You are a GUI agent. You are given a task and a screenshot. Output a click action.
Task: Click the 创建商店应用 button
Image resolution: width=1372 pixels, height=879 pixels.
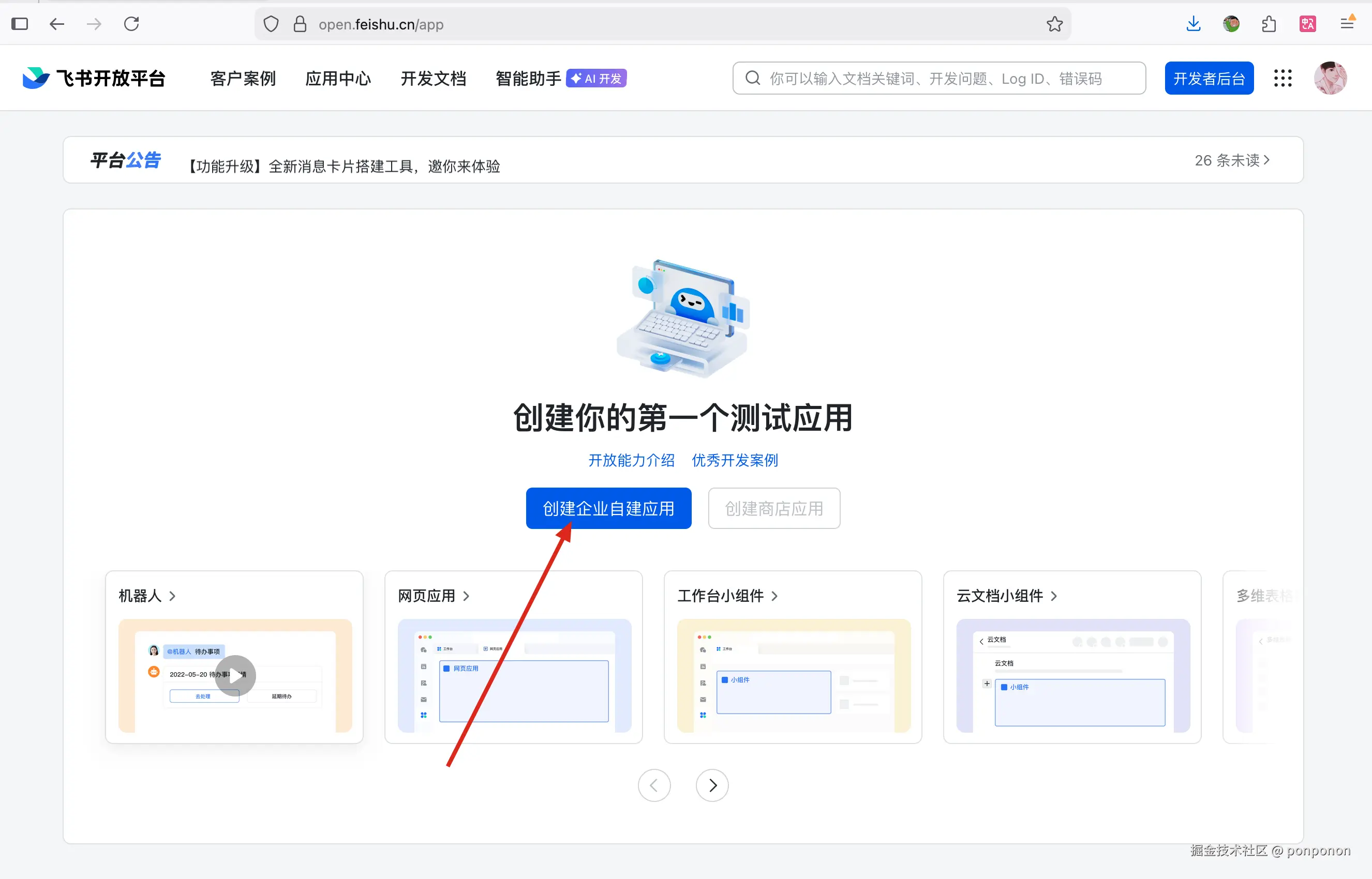tap(774, 508)
